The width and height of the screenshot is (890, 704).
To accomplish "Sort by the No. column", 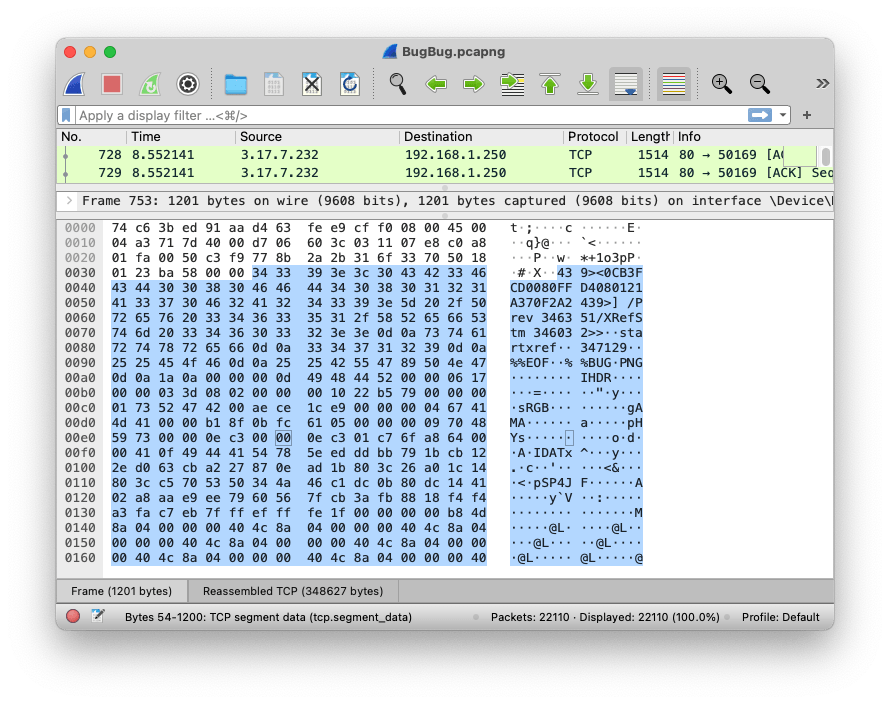I will tap(92, 137).
